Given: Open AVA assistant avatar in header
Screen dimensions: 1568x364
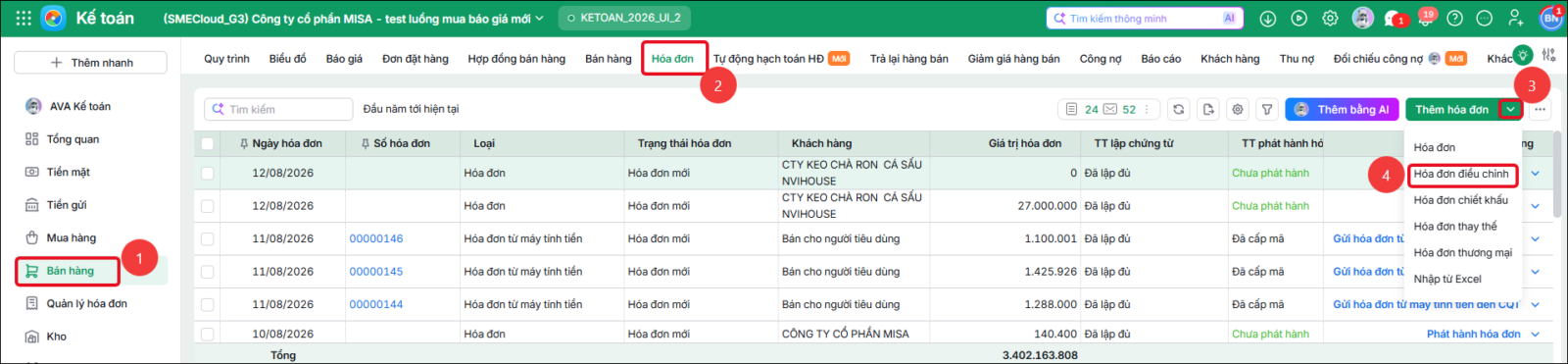Looking at the screenshot, I should pos(1362,18).
